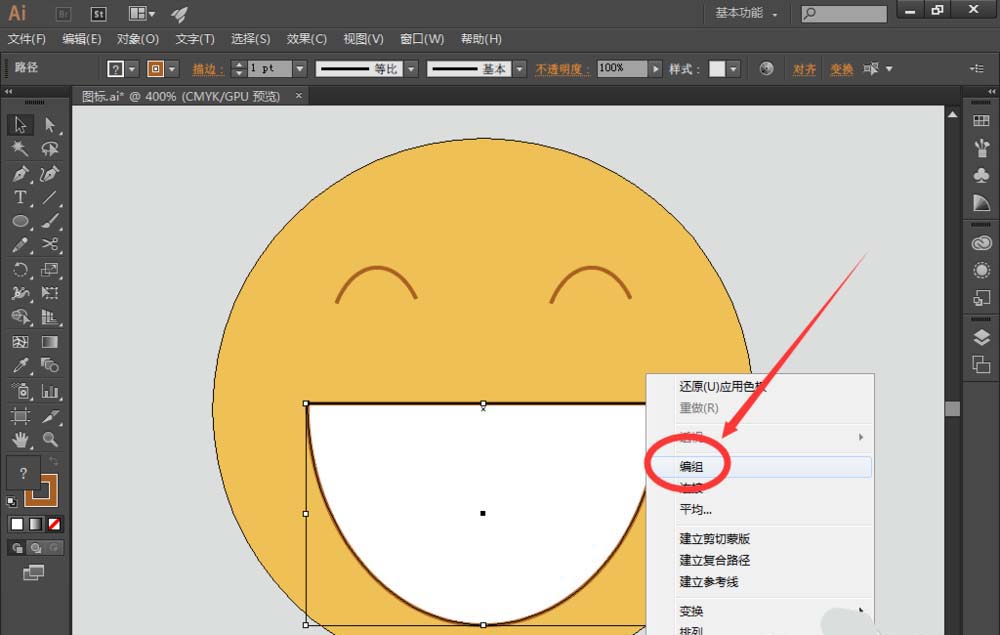The width and height of the screenshot is (1000, 635).
Task: Open the stroke color dropdown in control bar
Action: click(x=172, y=68)
